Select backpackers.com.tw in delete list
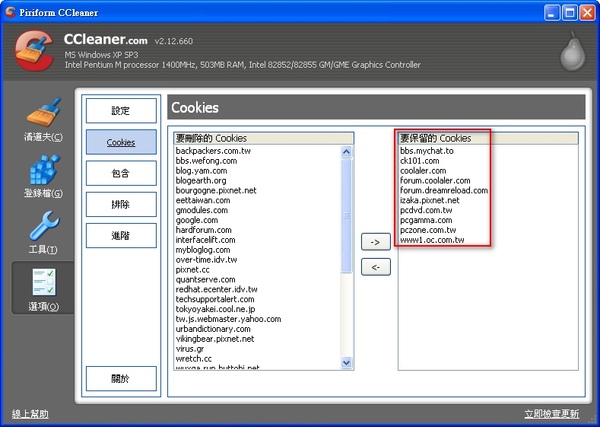Screen dimensions: 600x427 213,151
